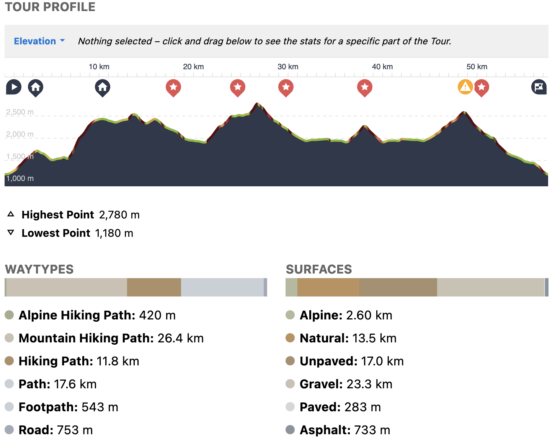
Task: Click the Asphalt legend entry
Action: (x=338, y=430)
